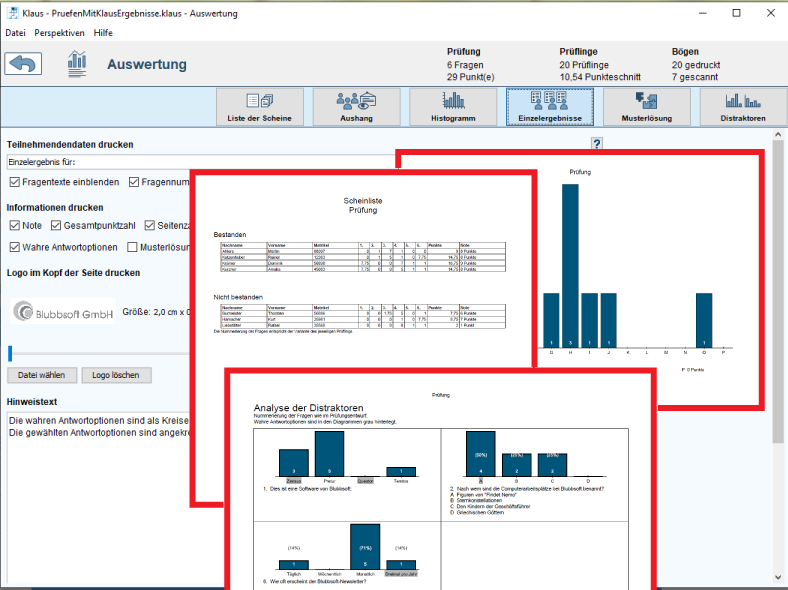
Task: Show the Histogramm view
Action: pyautogui.click(x=453, y=107)
